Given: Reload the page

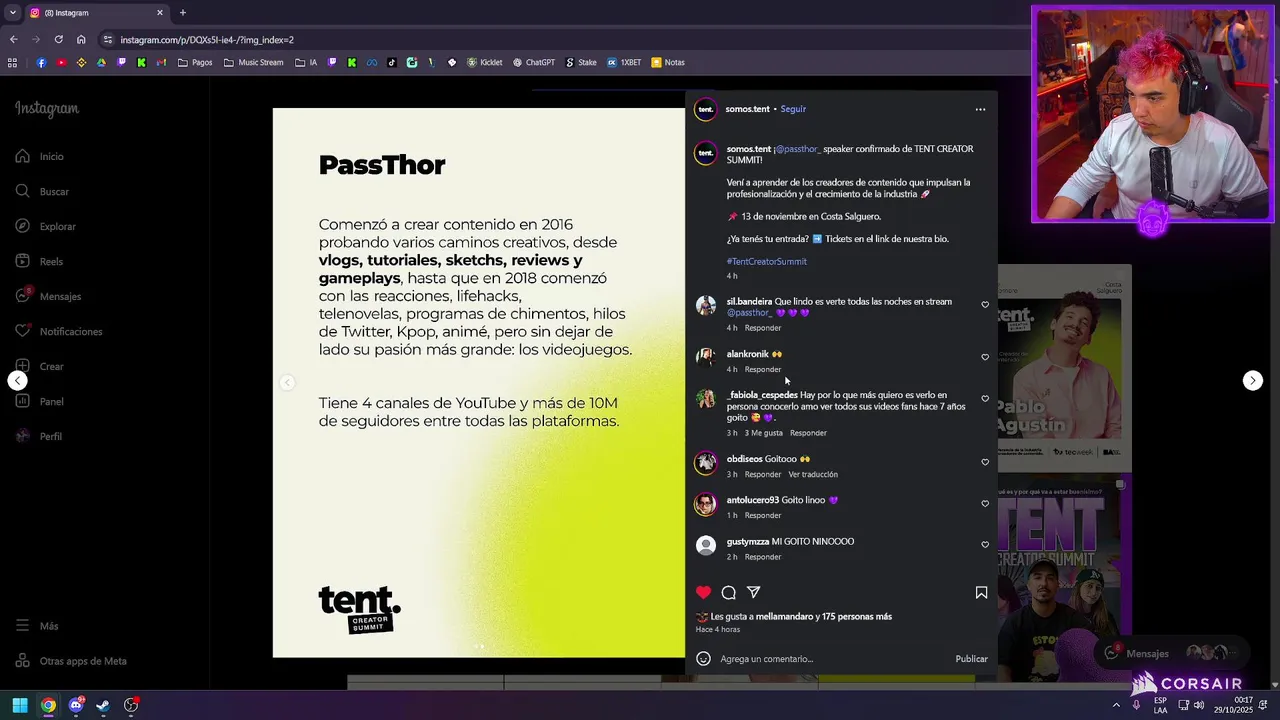Looking at the screenshot, I should click(58, 40).
